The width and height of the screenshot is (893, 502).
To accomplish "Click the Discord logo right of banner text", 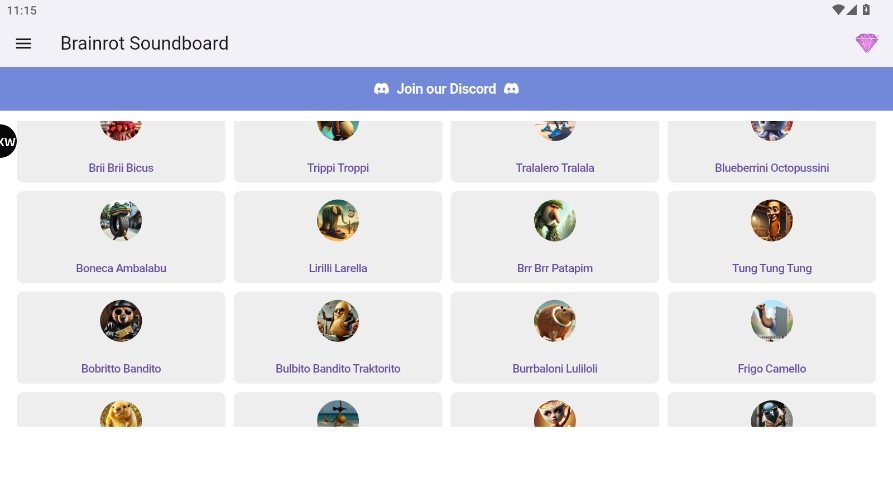I will [x=511, y=89].
